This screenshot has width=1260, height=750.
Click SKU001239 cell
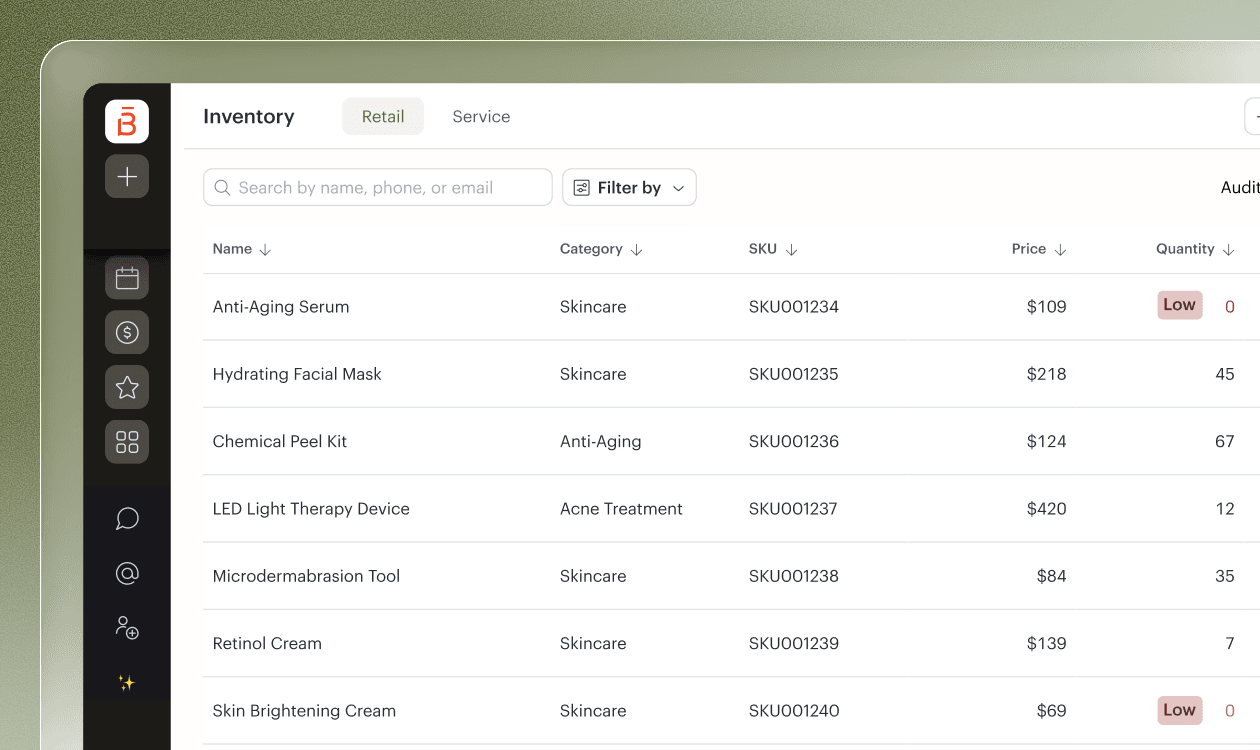coord(794,643)
